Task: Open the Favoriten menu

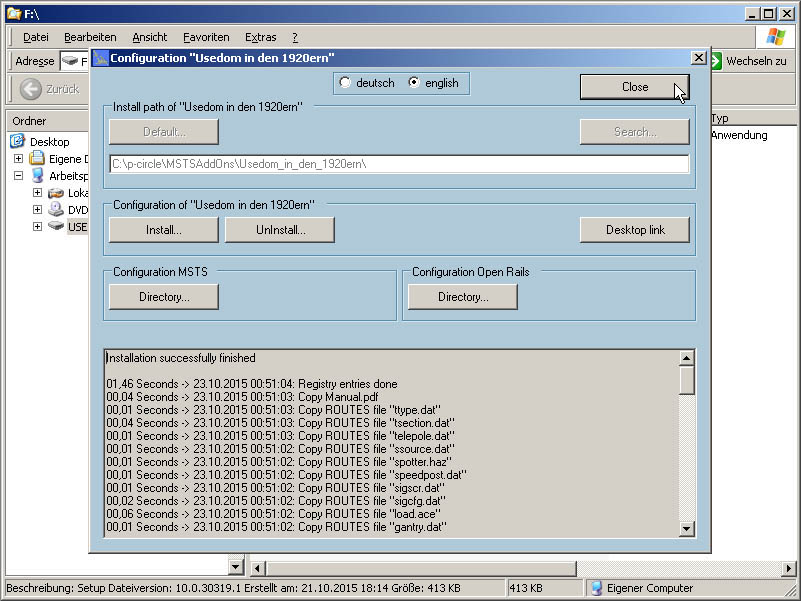Action: point(206,37)
